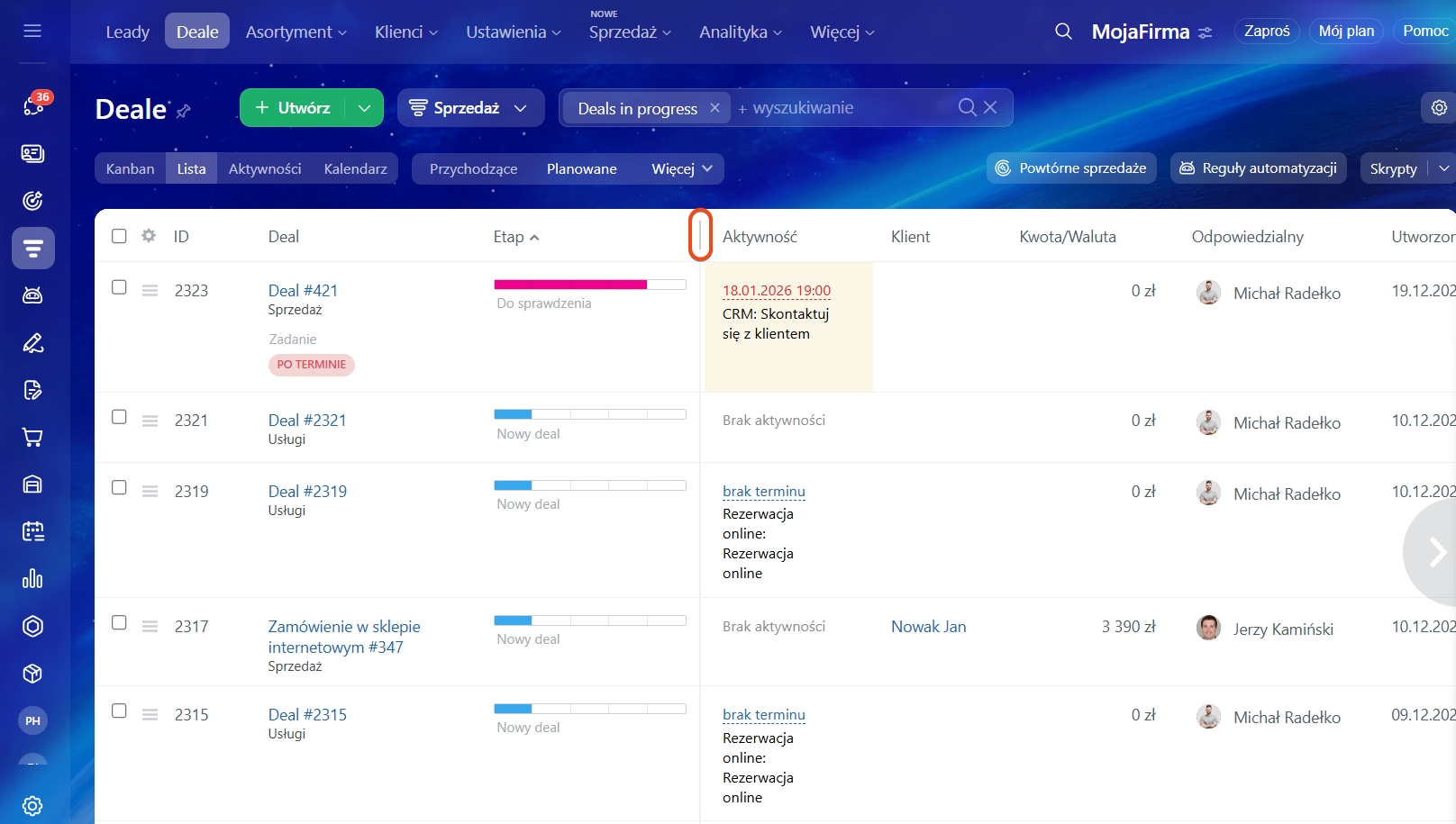Open list settings gear in the table header
The height and width of the screenshot is (824, 1456).
tap(149, 236)
